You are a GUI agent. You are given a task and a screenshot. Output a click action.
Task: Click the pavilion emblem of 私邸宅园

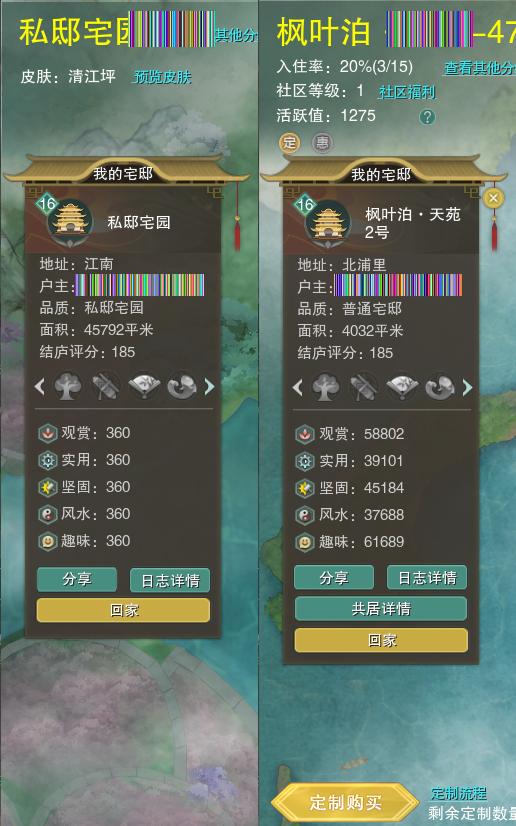pos(70,223)
